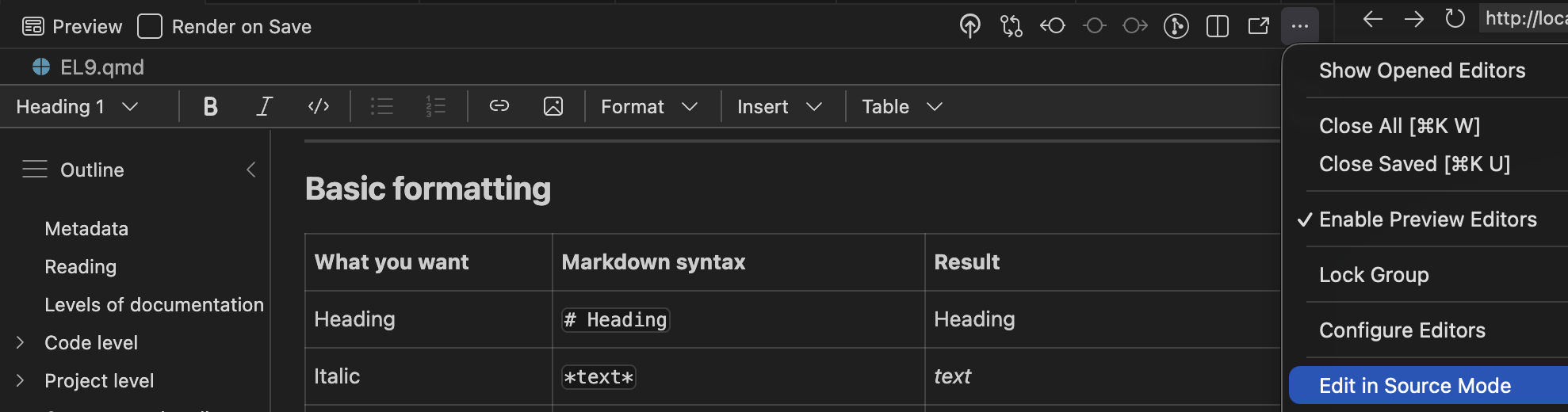Click the inline code icon
This screenshot has height=412, width=1568.
[x=319, y=107]
